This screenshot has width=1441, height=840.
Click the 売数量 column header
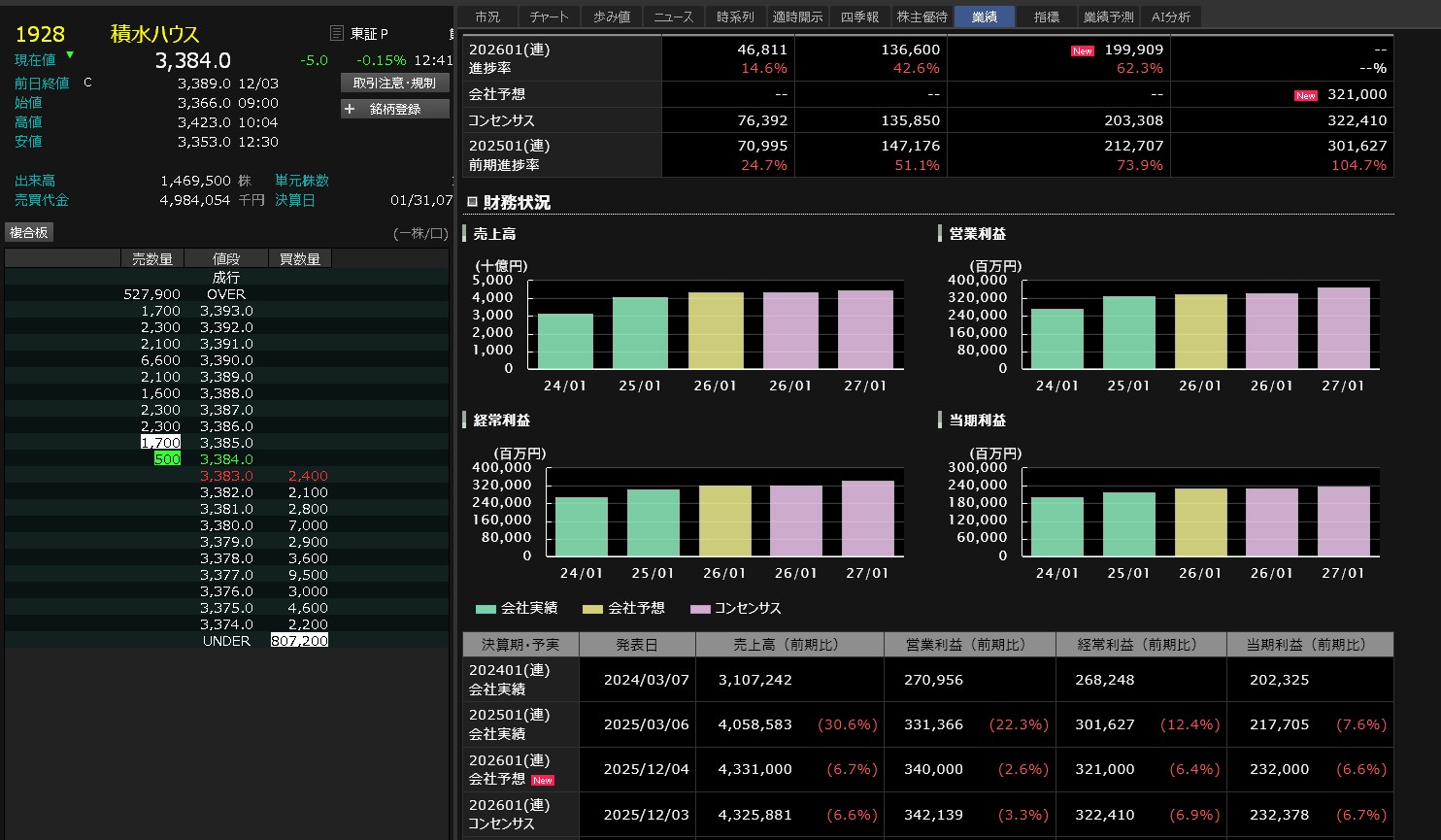tap(152, 259)
